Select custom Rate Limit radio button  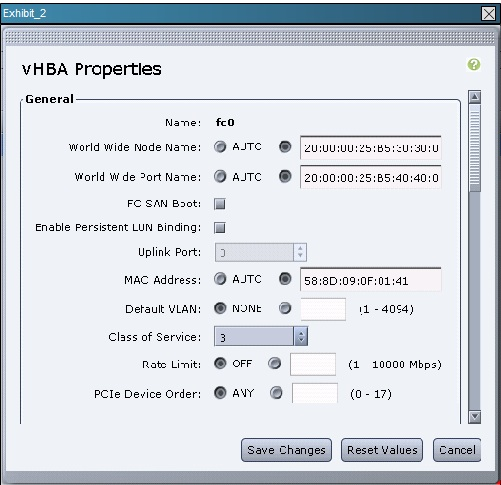point(275,363)
